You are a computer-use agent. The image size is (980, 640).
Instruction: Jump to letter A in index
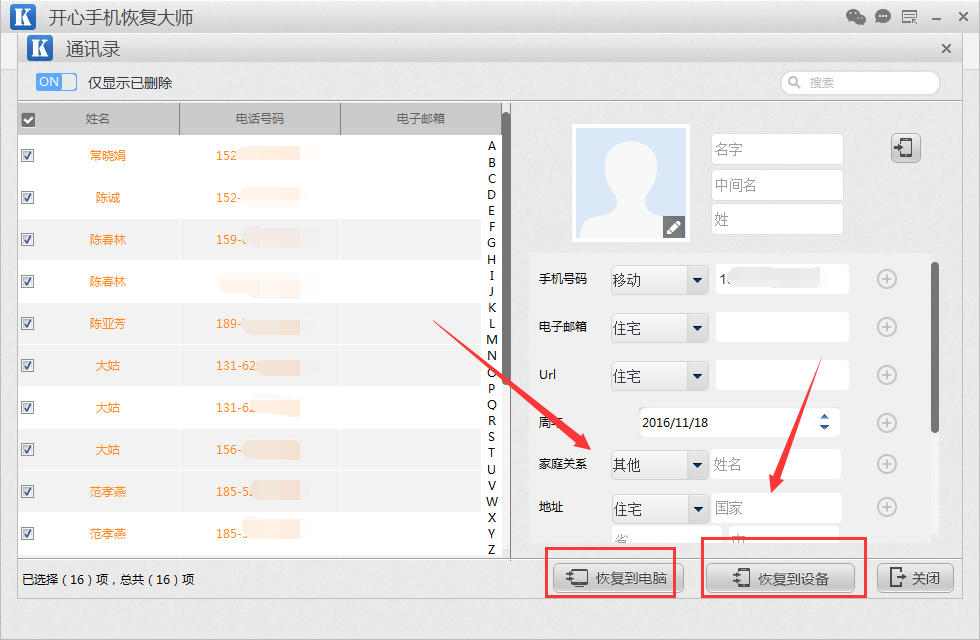492,146
